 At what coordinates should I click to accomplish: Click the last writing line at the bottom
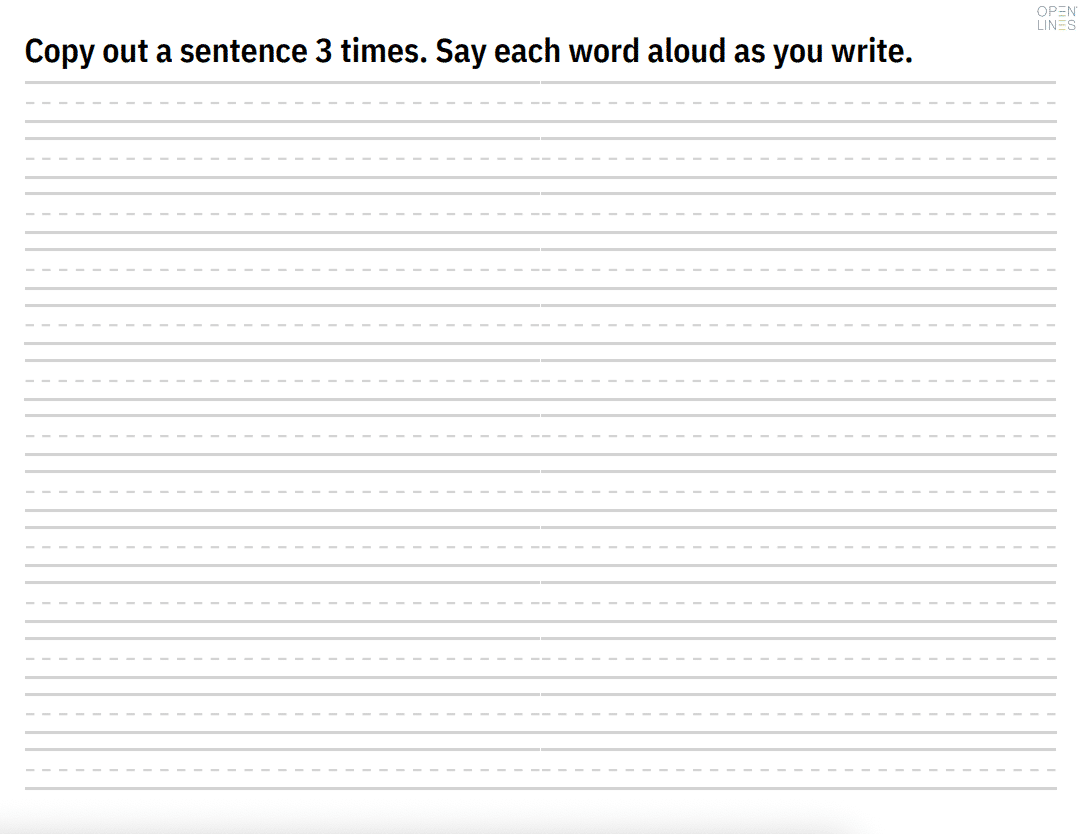coord(540,770)
